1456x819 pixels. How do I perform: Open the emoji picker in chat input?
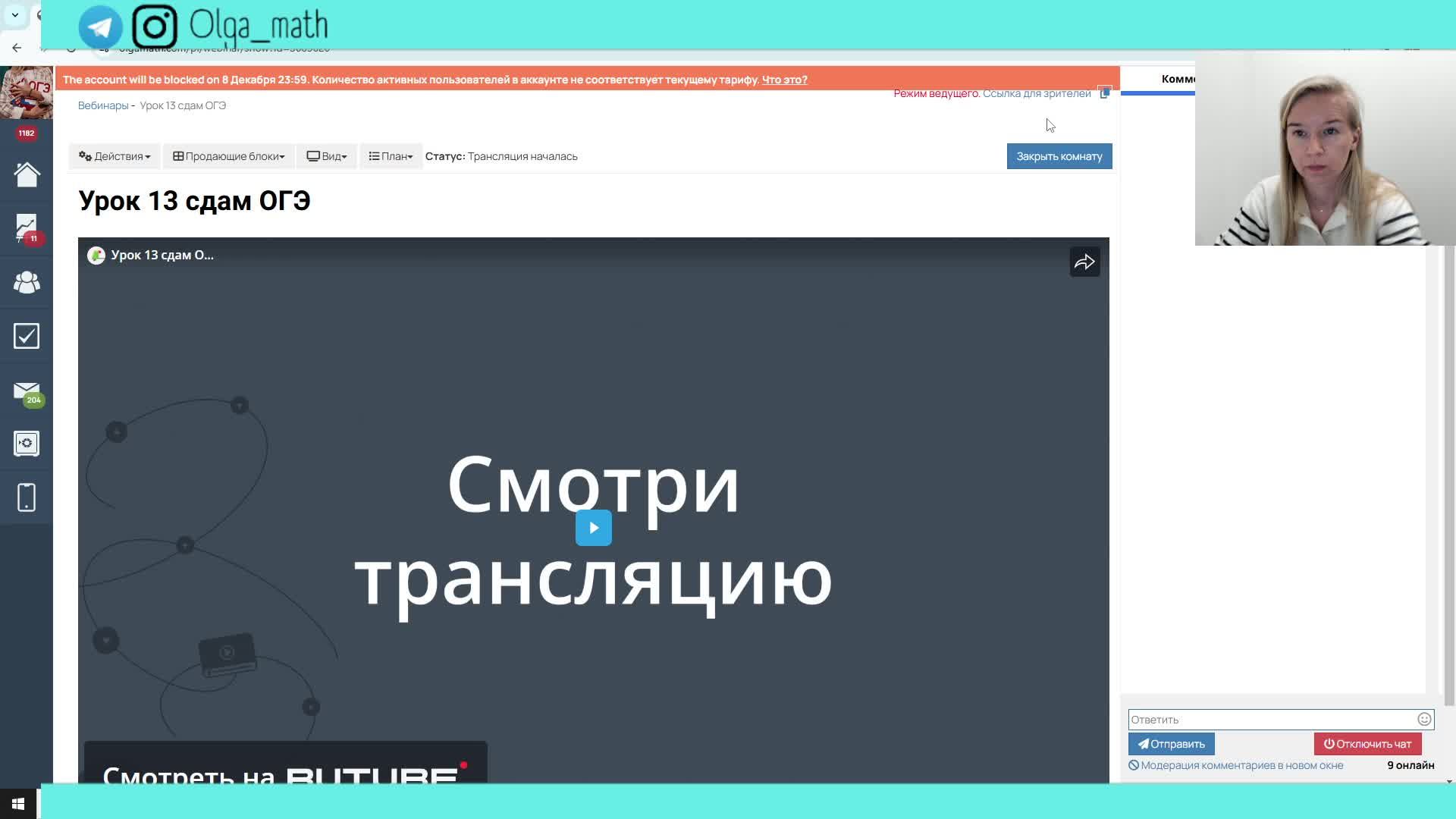1424,719
